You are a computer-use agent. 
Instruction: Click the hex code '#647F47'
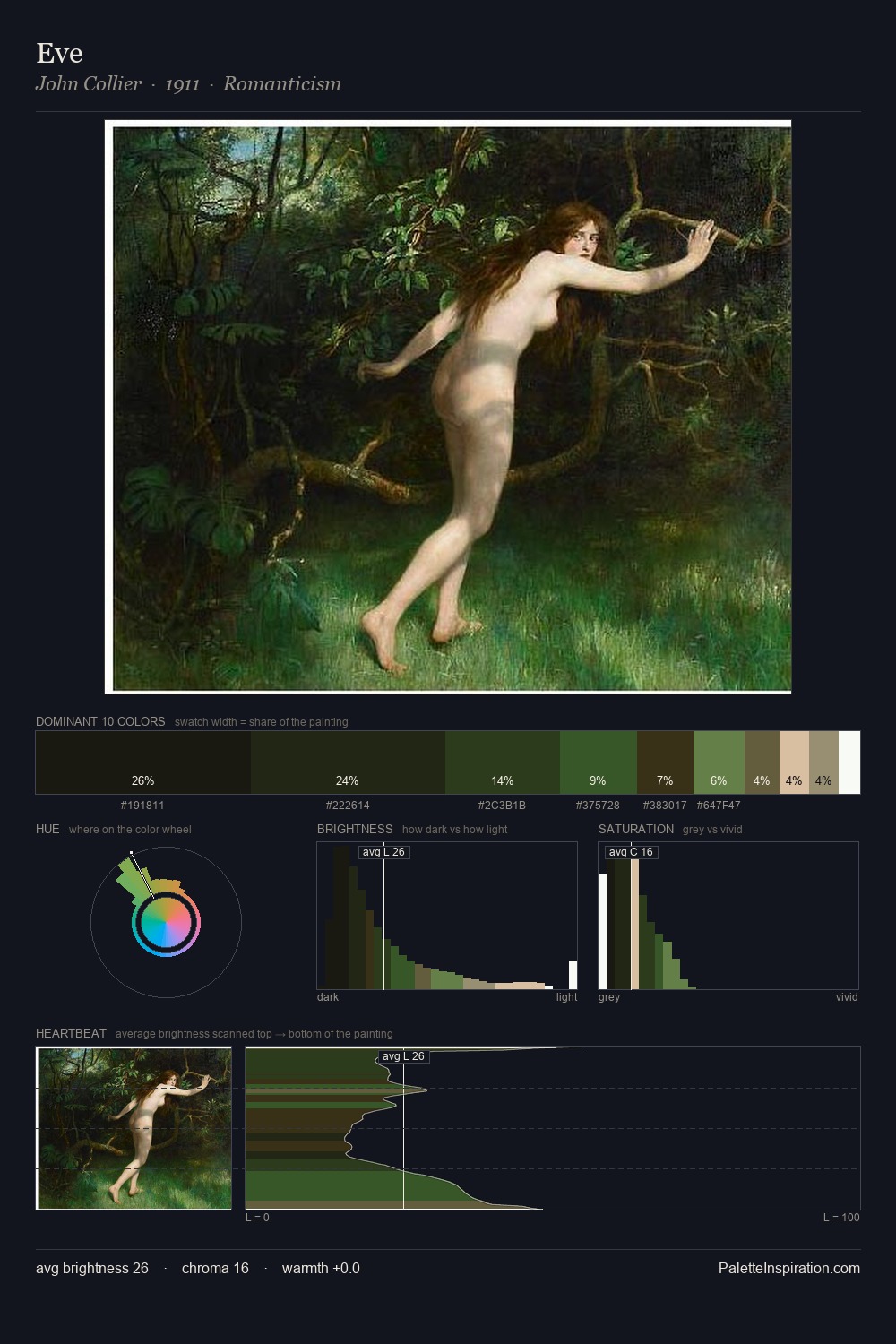pos(719,806)
